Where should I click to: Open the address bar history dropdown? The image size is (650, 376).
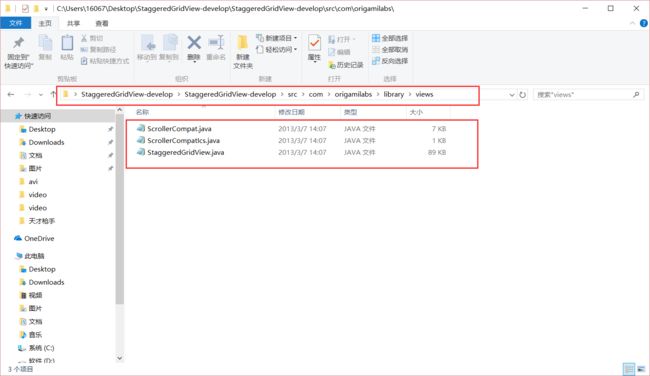[512, 95]
